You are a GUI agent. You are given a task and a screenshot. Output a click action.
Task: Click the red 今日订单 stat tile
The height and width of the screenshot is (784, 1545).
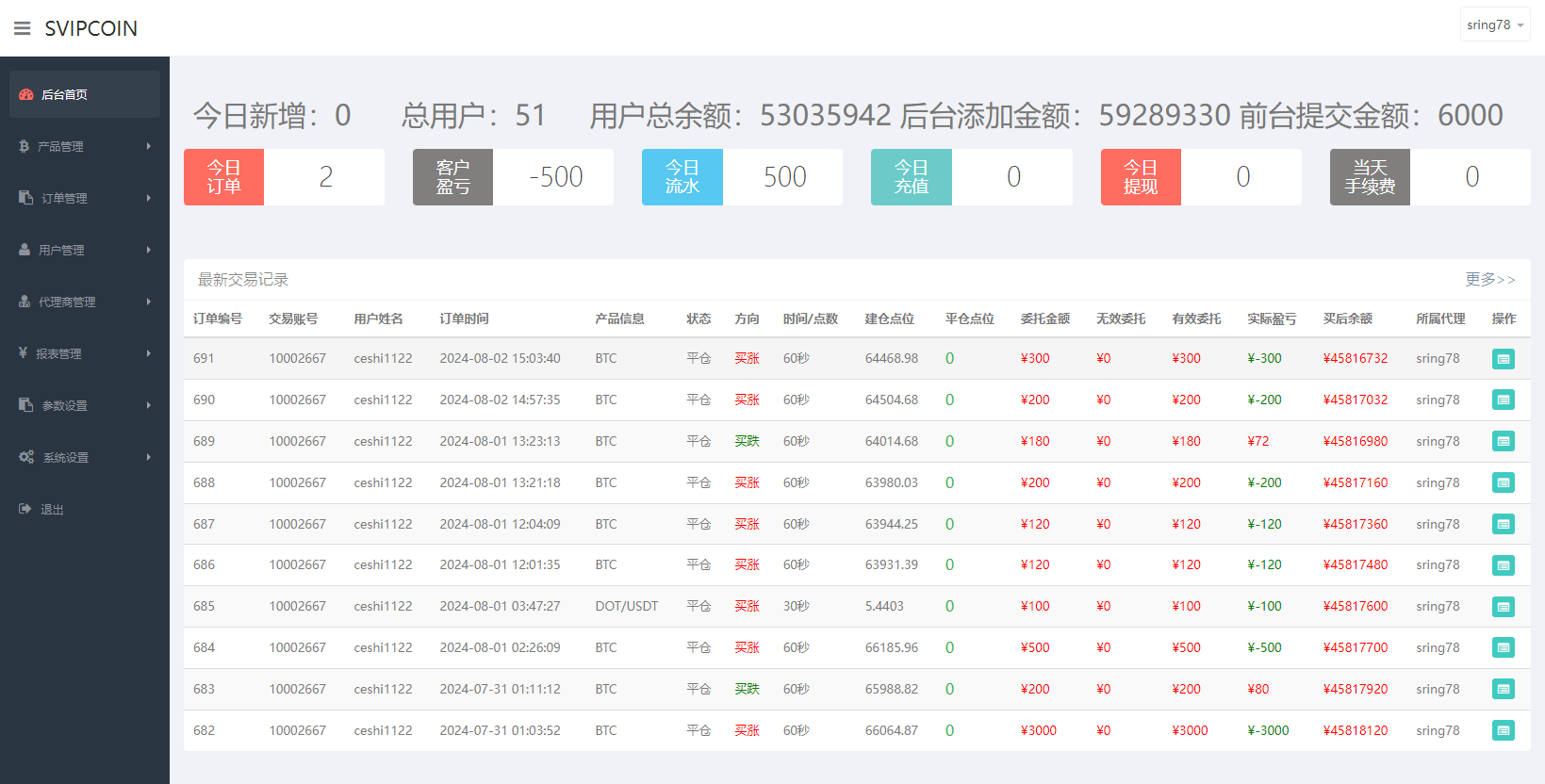click(224, 177)
